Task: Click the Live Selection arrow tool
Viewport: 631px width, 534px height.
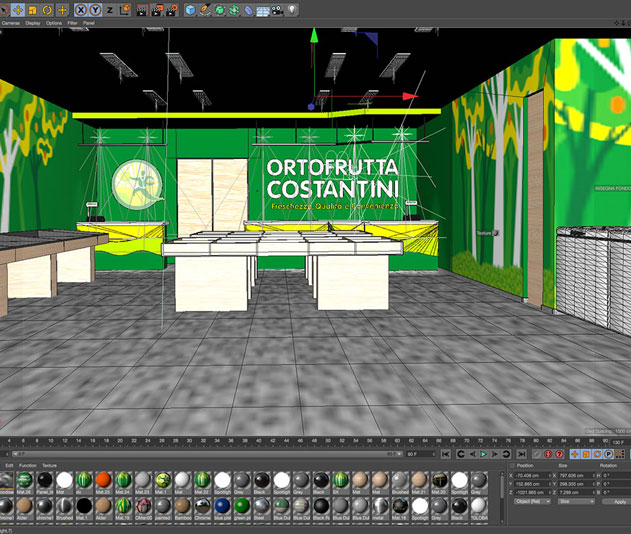Action: (4, 10)
